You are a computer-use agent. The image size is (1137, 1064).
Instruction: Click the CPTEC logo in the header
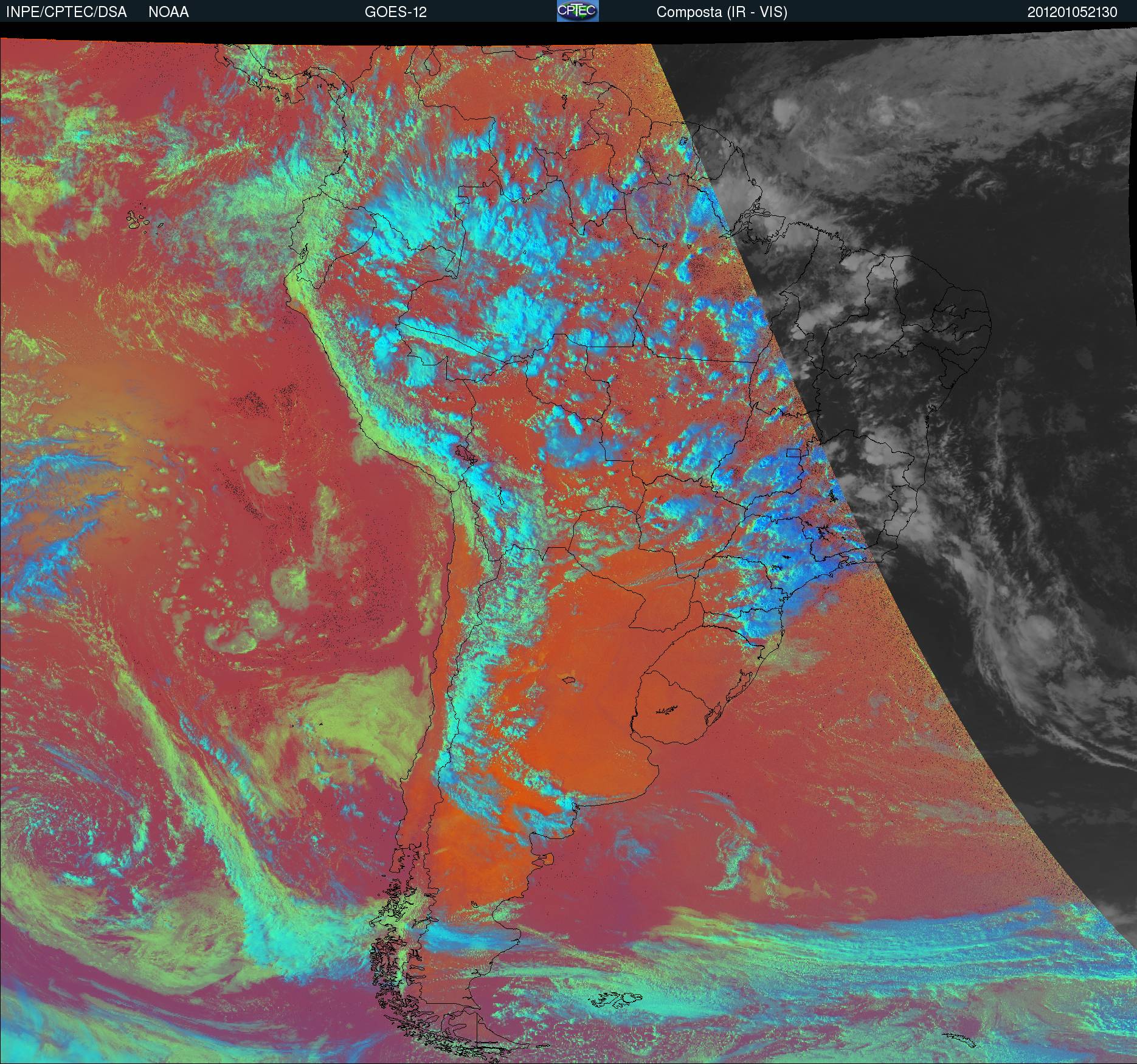[578, 11]
